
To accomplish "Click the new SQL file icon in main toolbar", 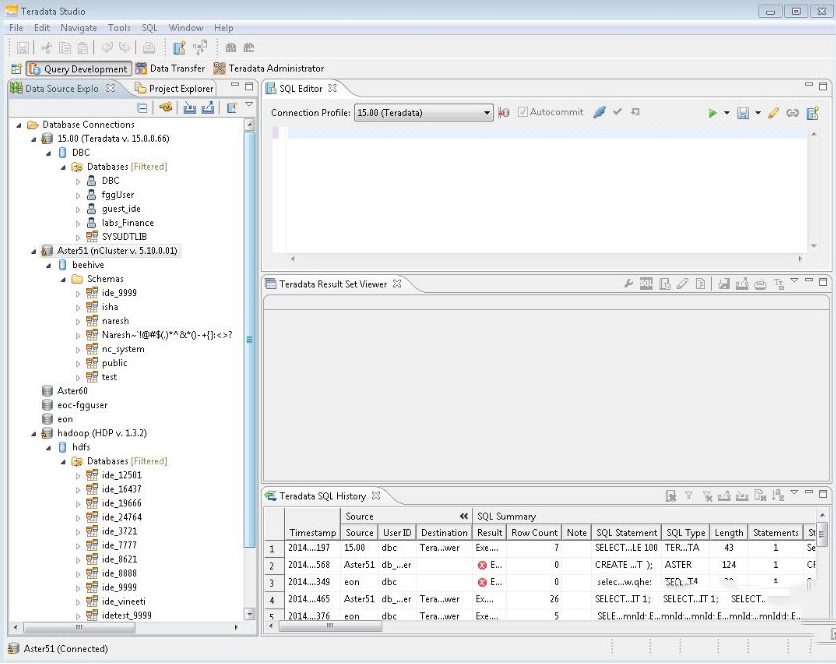I will coord(179,48).
